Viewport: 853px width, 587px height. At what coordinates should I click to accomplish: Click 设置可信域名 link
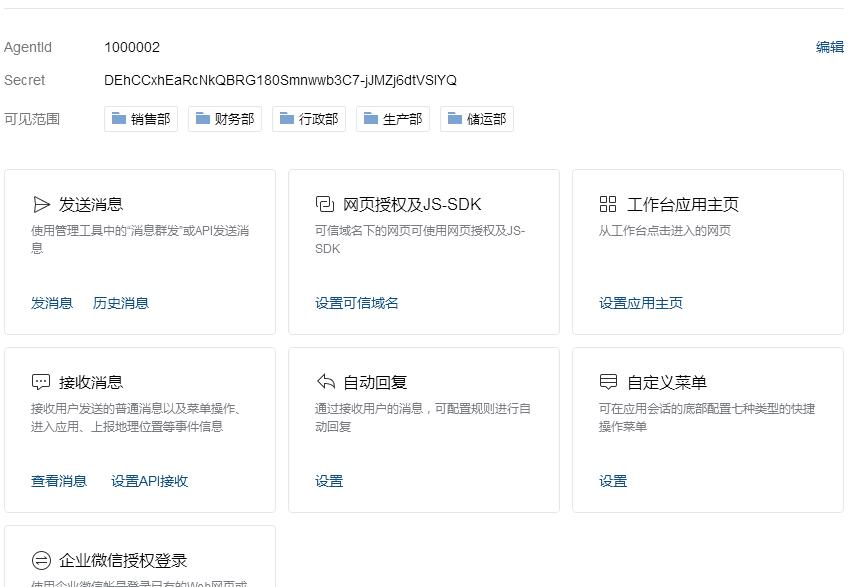[357, 303]
